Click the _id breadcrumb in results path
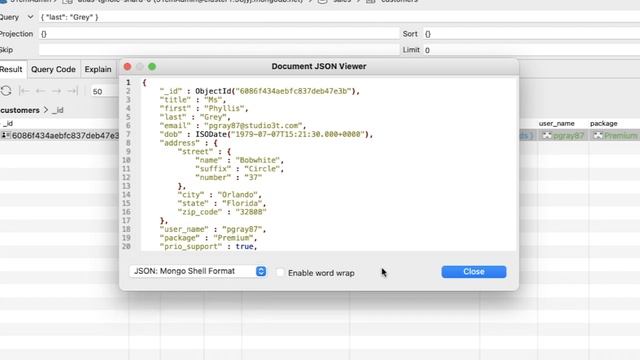Image resolution: width=640 pixels, height=360 pixels. click(58, 110)
